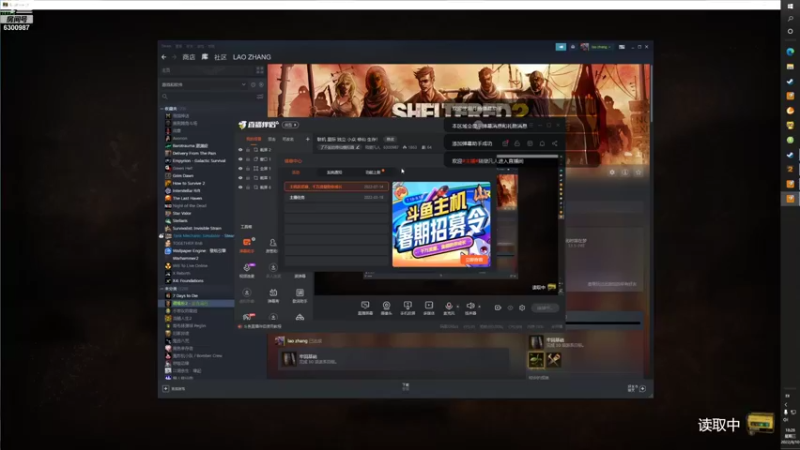Switch to the first orange scene tab
The height and width of the screenshot is (450, 800).
[x=254, y=139]
